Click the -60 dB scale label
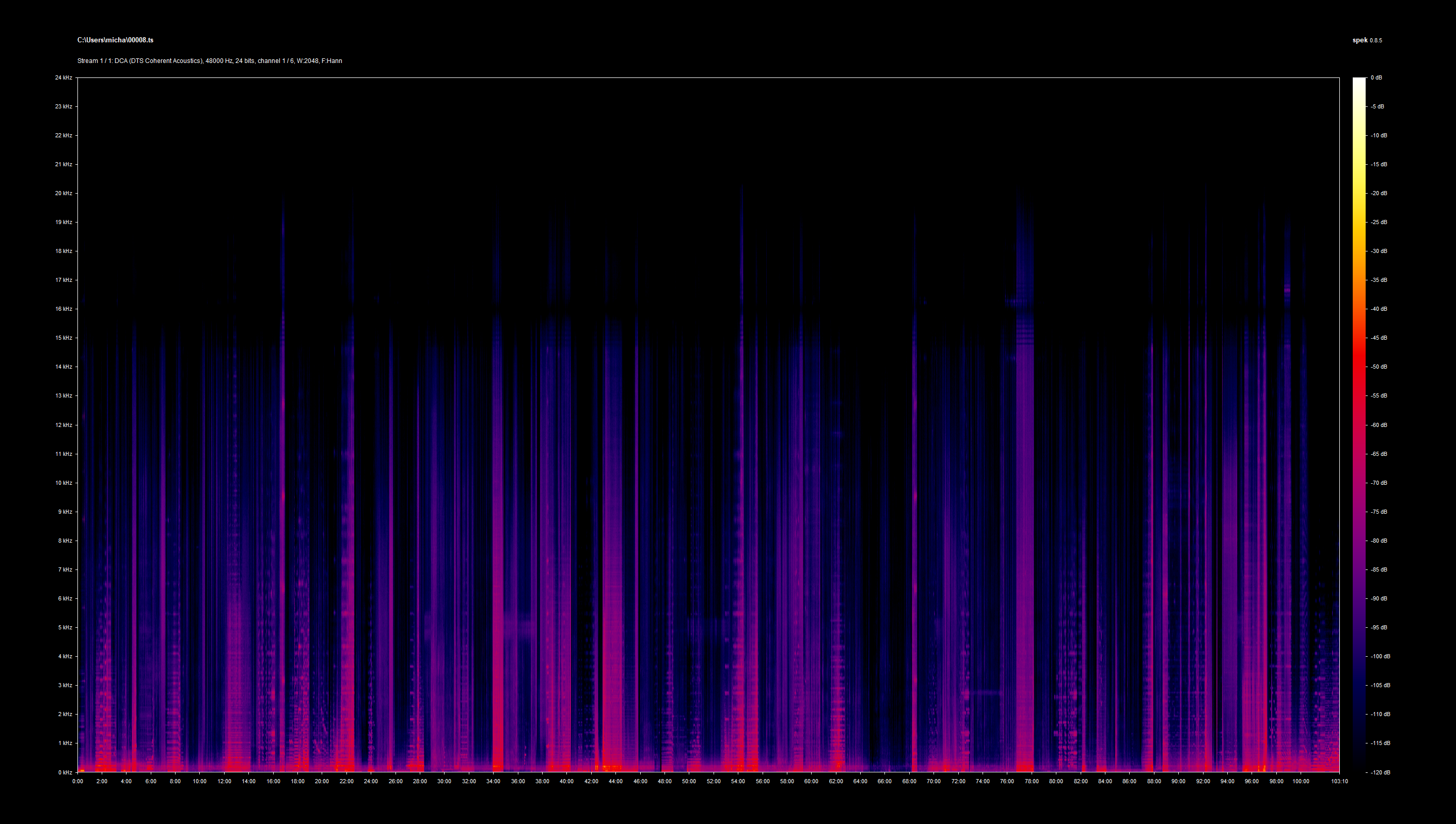Image resolution: width=1456 pixels, height=824 pixels. (x=1379, y=425)
